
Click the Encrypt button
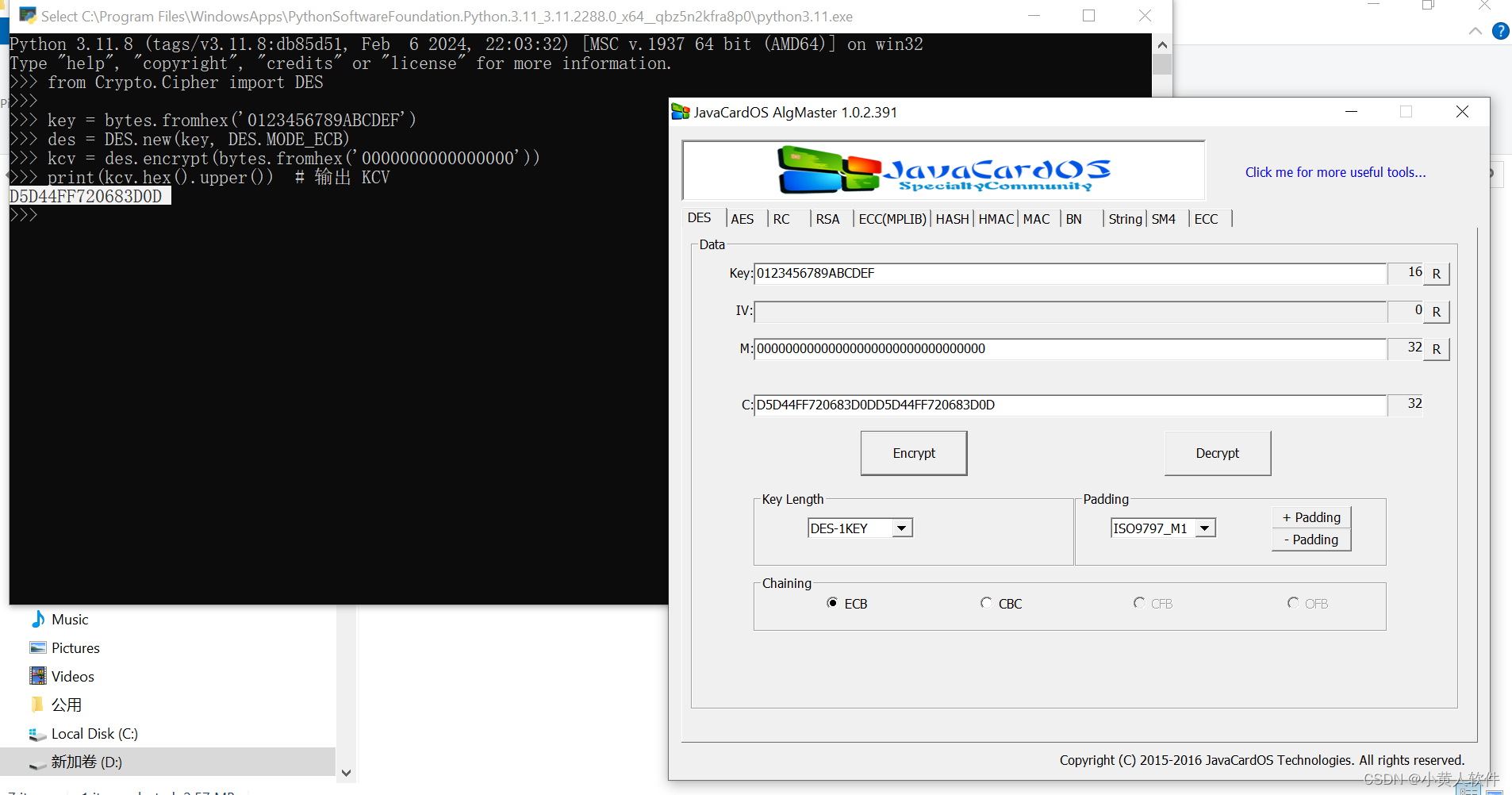913,453
